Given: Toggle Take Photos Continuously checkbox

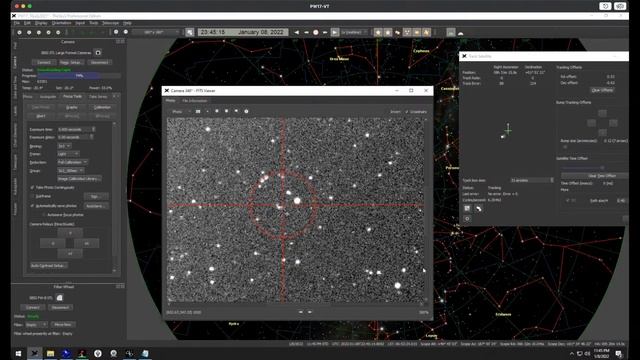Looking at the screenshot, I should [x=32, y=187].
